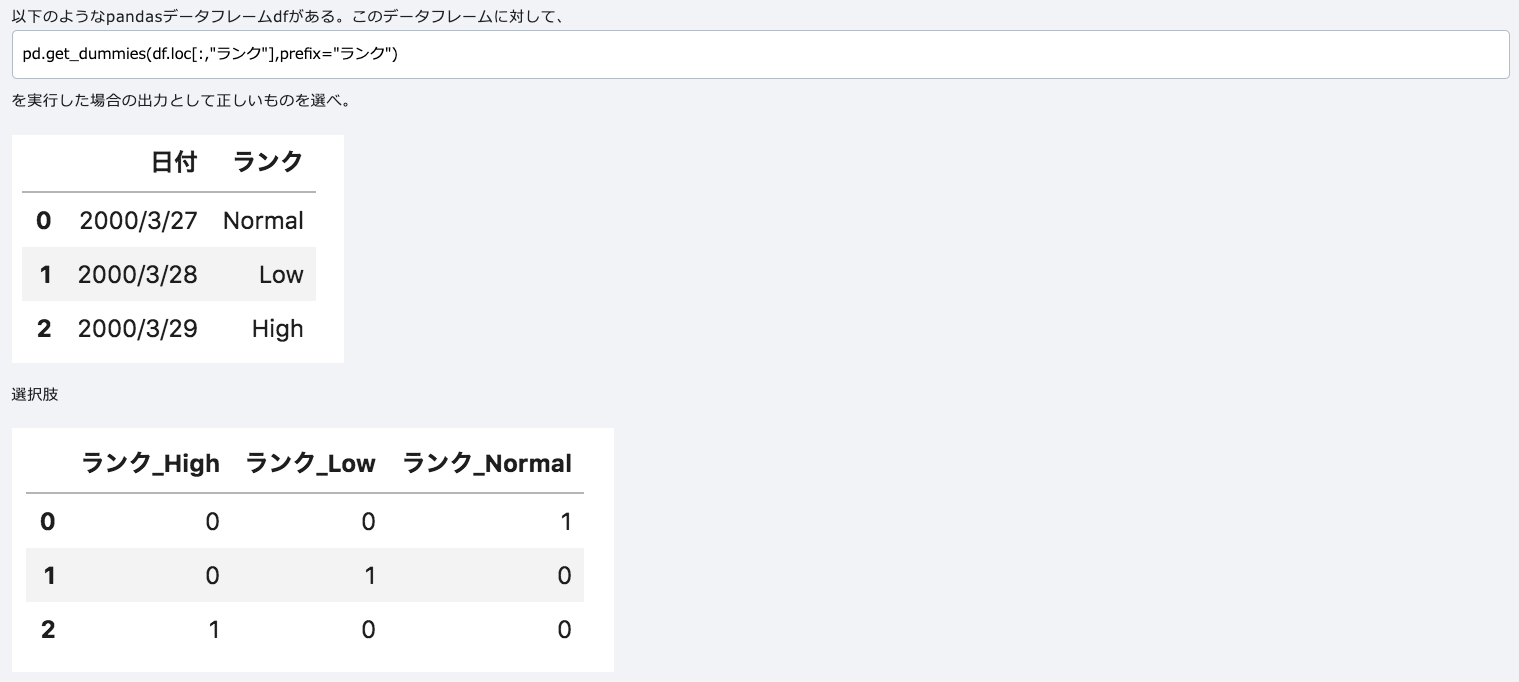Click the 日付 column header
Image resolution: width=1519 pixels, height=682 pixels.
click(x=174, y=162)
